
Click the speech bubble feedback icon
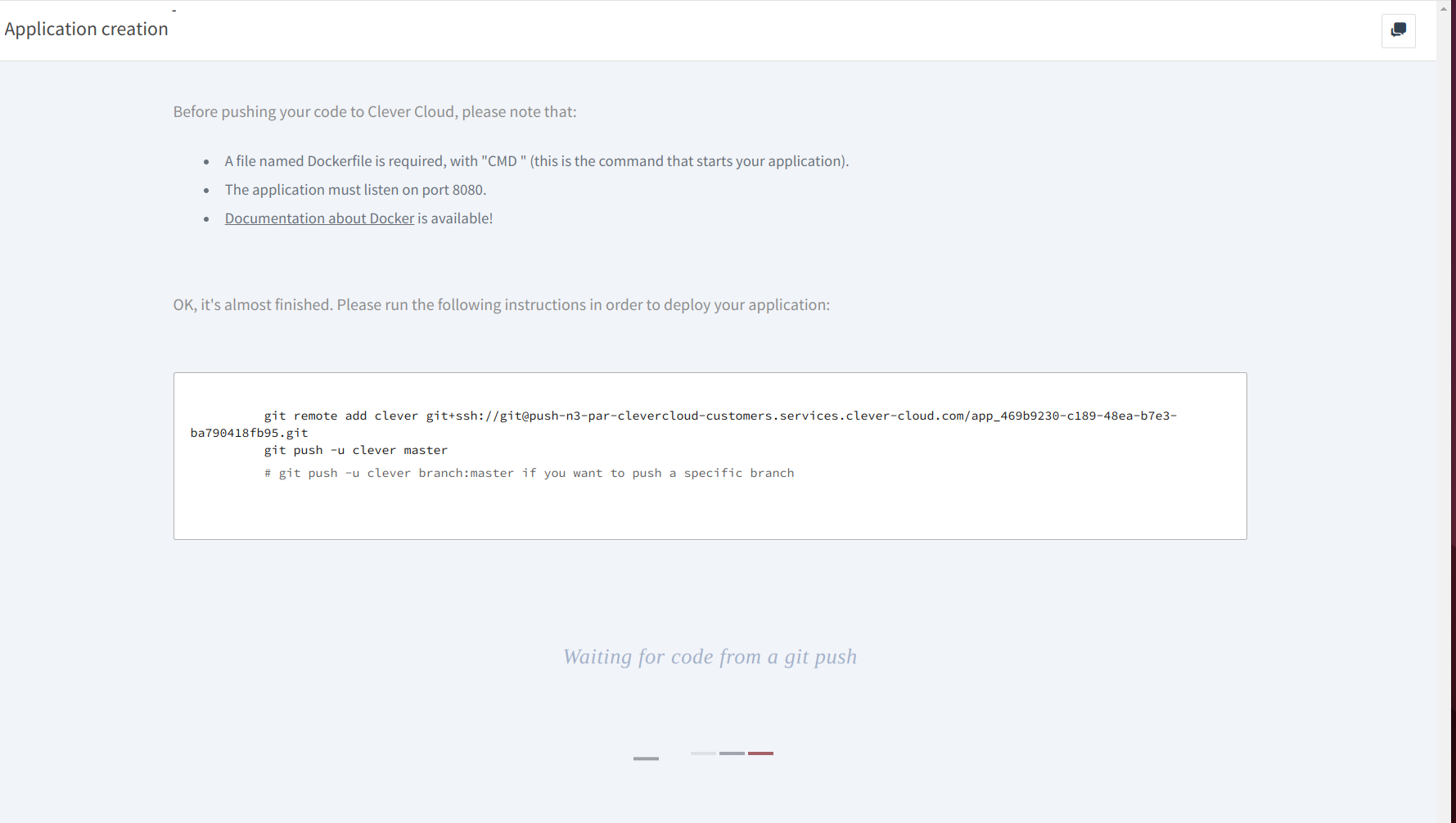pos(1398,30)
